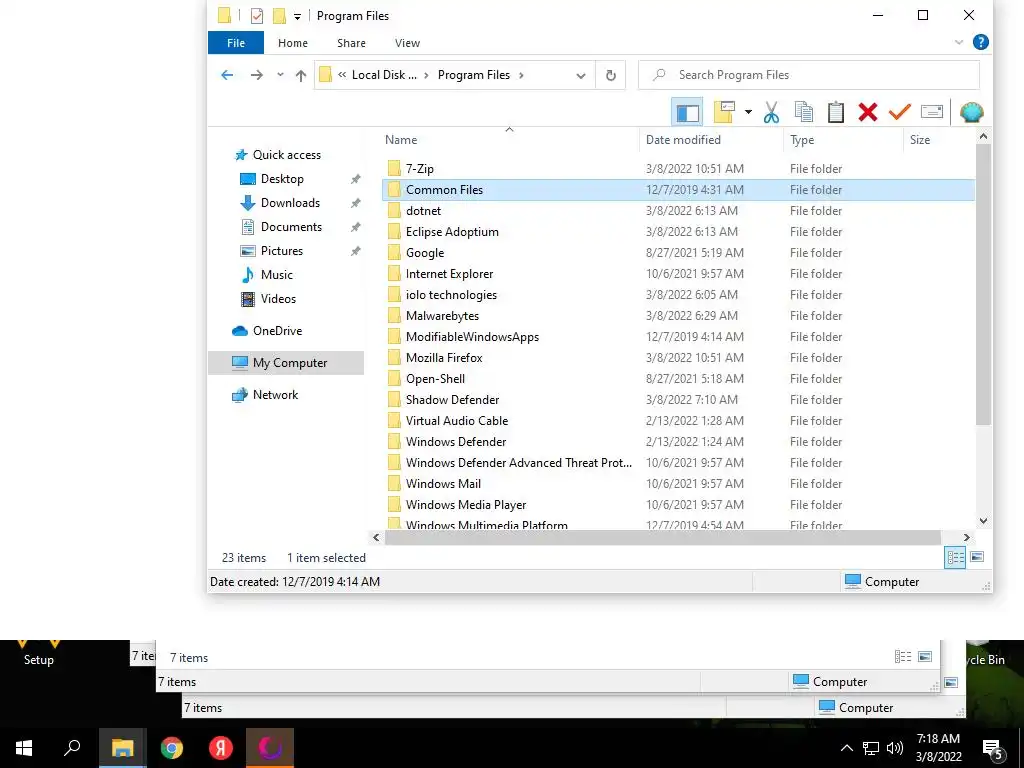
Task: Click the scissors Cut toolbar icon
Action: pyautogui.click(x=771, y=112)
